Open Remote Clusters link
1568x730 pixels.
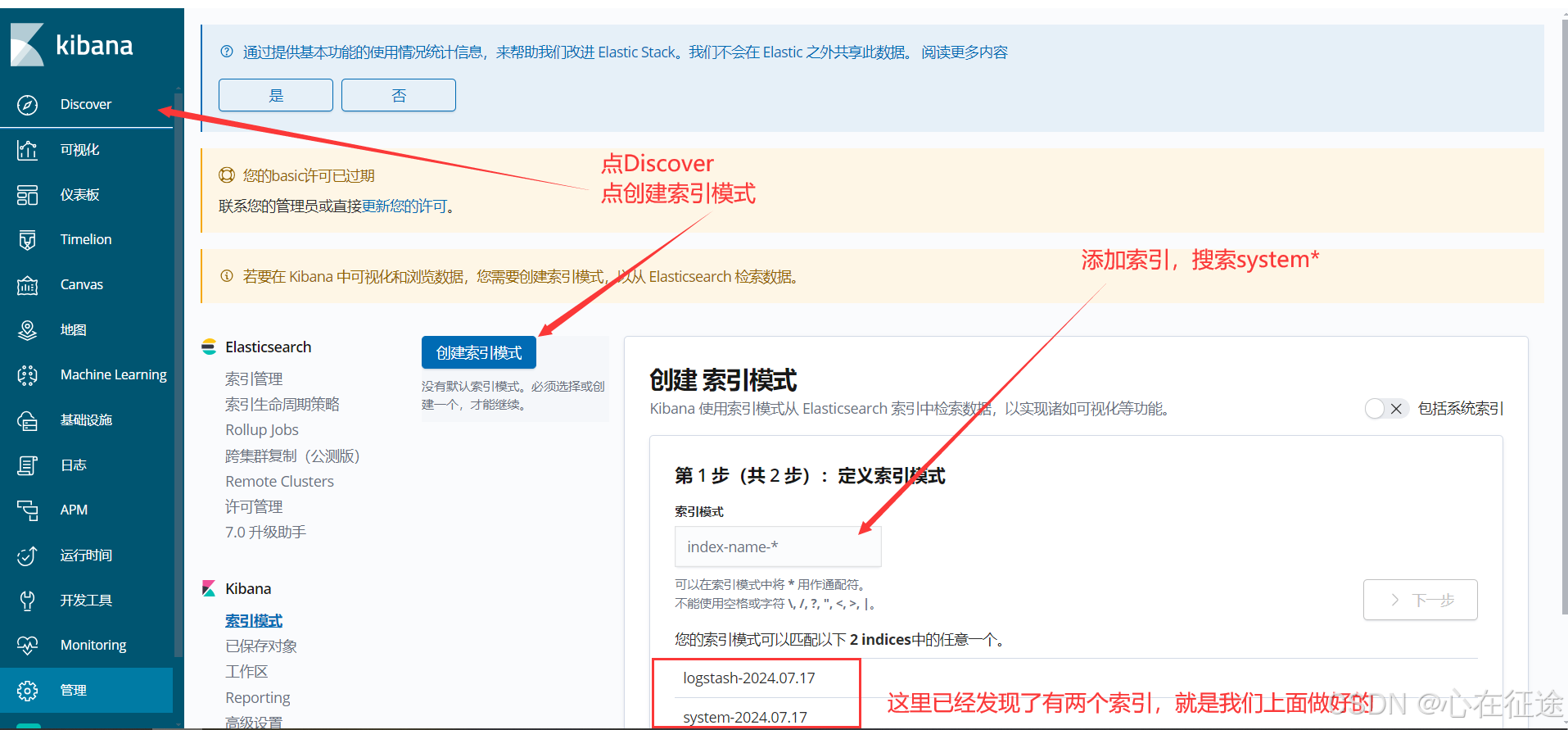pyautogui.click(x=279, y=481)
